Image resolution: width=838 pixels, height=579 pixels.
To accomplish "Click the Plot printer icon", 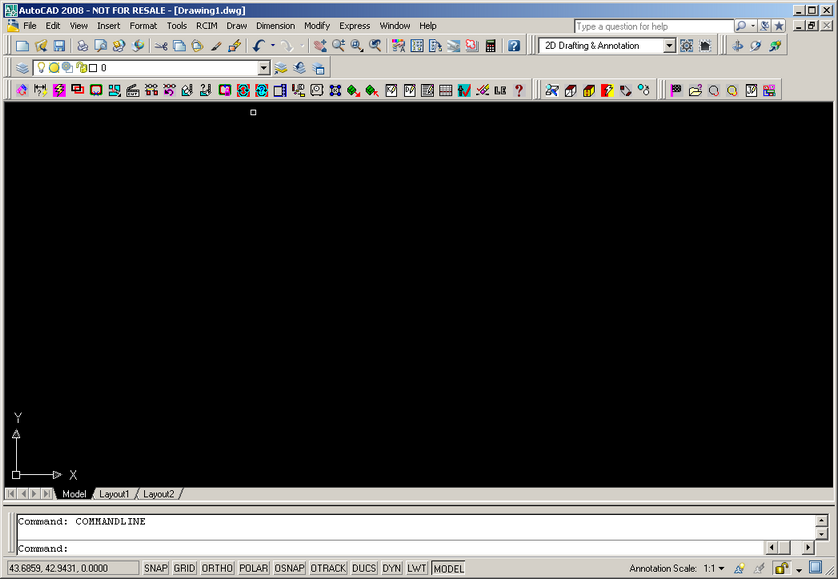I will pos(83,46).
